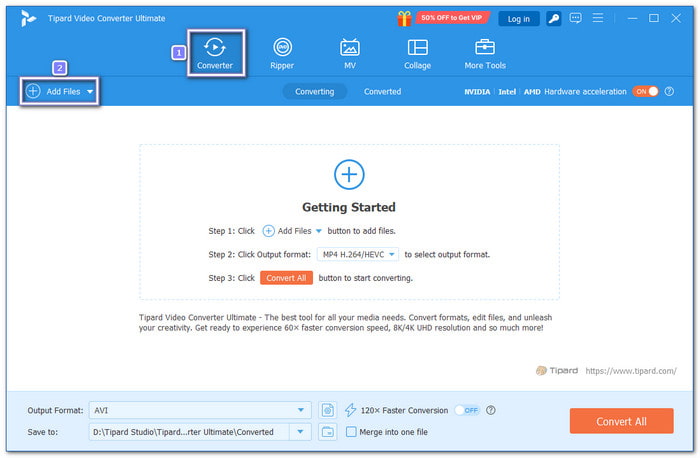Open the feedback chat icon

(575, 18)
